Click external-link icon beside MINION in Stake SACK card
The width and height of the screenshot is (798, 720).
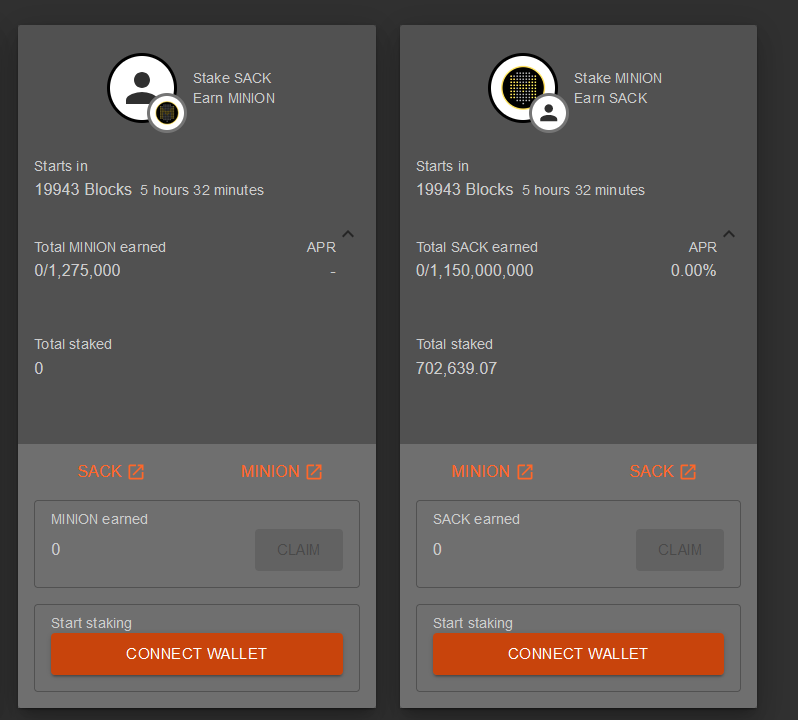[x=314, y=472]
